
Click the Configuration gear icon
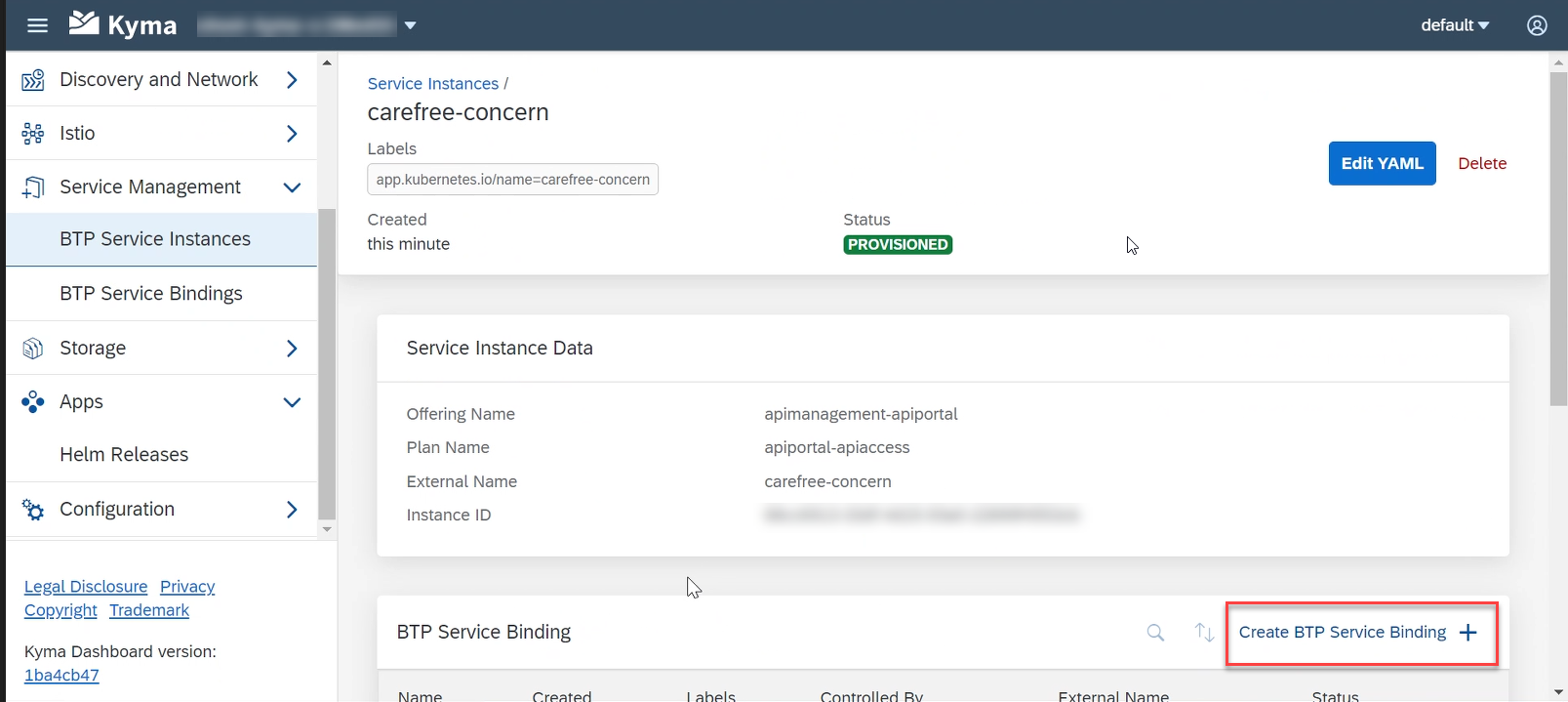point(33,510)
